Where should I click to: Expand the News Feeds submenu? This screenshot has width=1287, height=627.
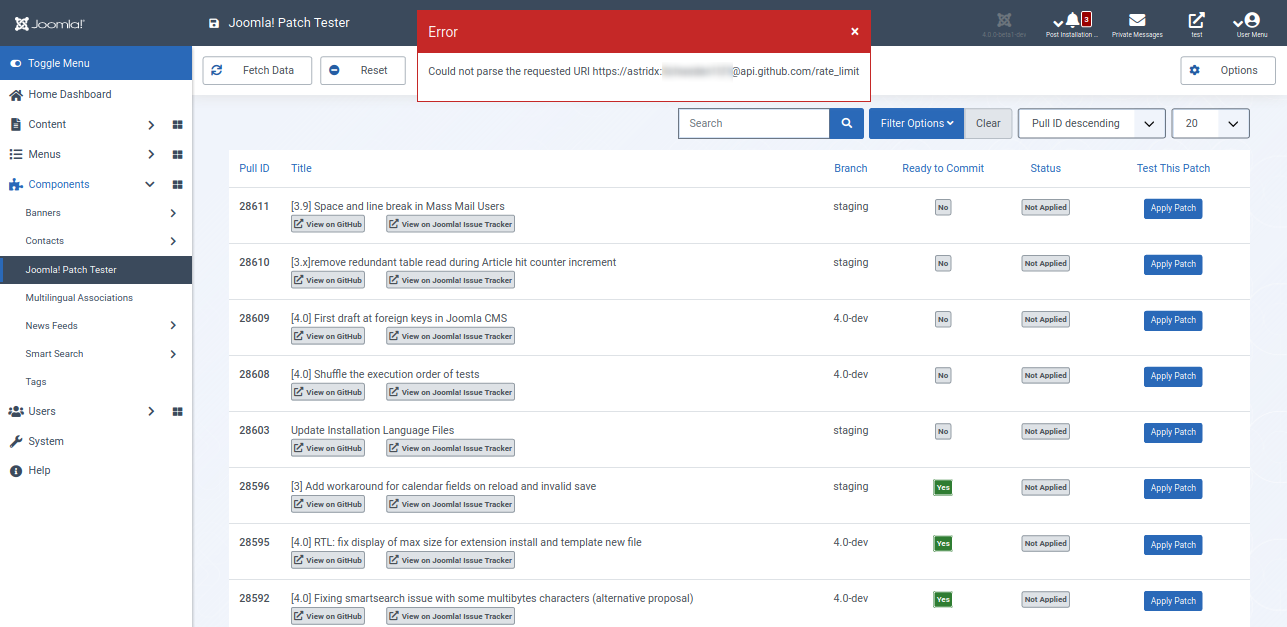(173, 326)
